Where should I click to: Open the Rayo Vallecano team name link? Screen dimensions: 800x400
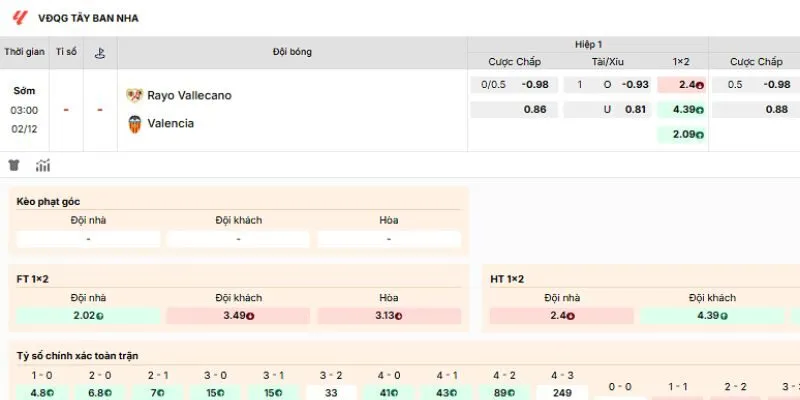(x=189, y=95)
